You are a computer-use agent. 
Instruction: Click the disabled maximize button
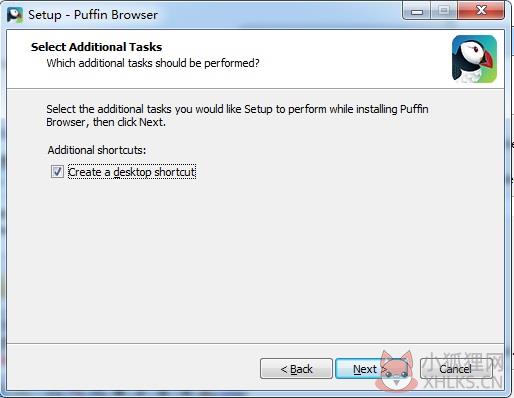444,11
